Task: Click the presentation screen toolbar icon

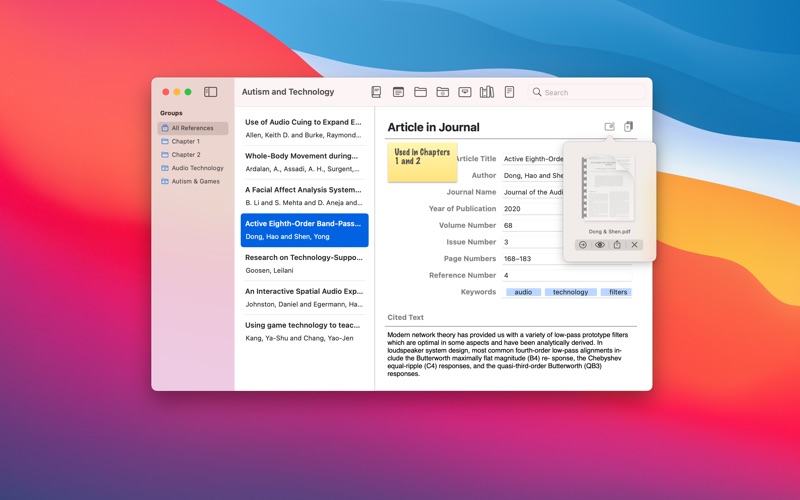Action: [x=464, y=92]
